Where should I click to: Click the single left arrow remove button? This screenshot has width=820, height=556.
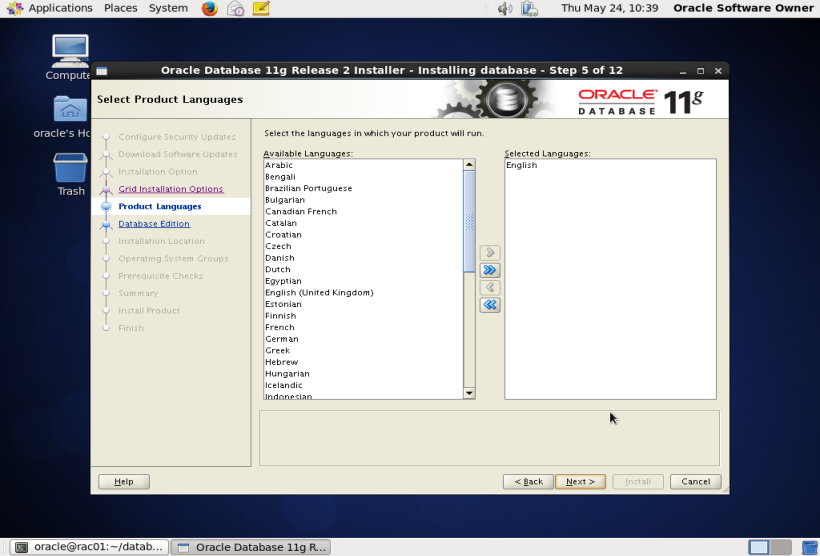[490, 287]
